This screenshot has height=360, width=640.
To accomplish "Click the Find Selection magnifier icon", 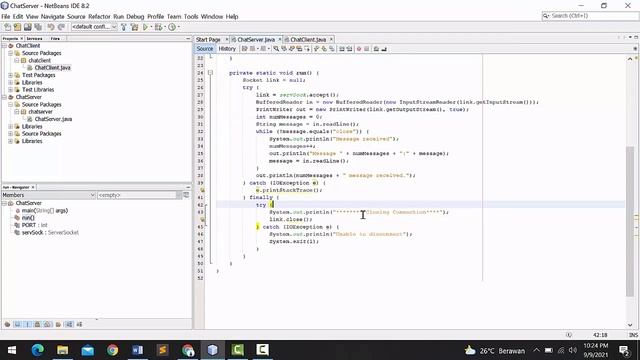I will tap(276, 49).
